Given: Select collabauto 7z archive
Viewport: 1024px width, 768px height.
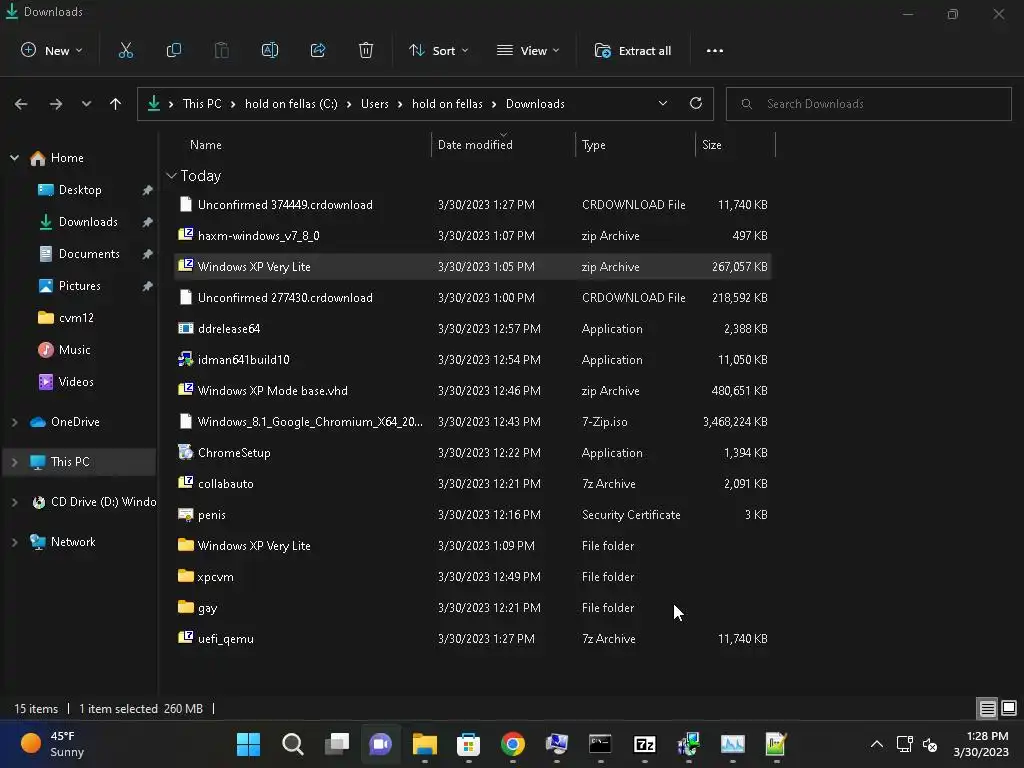Looking at the screenshot, I should click(x=473, y=484).
